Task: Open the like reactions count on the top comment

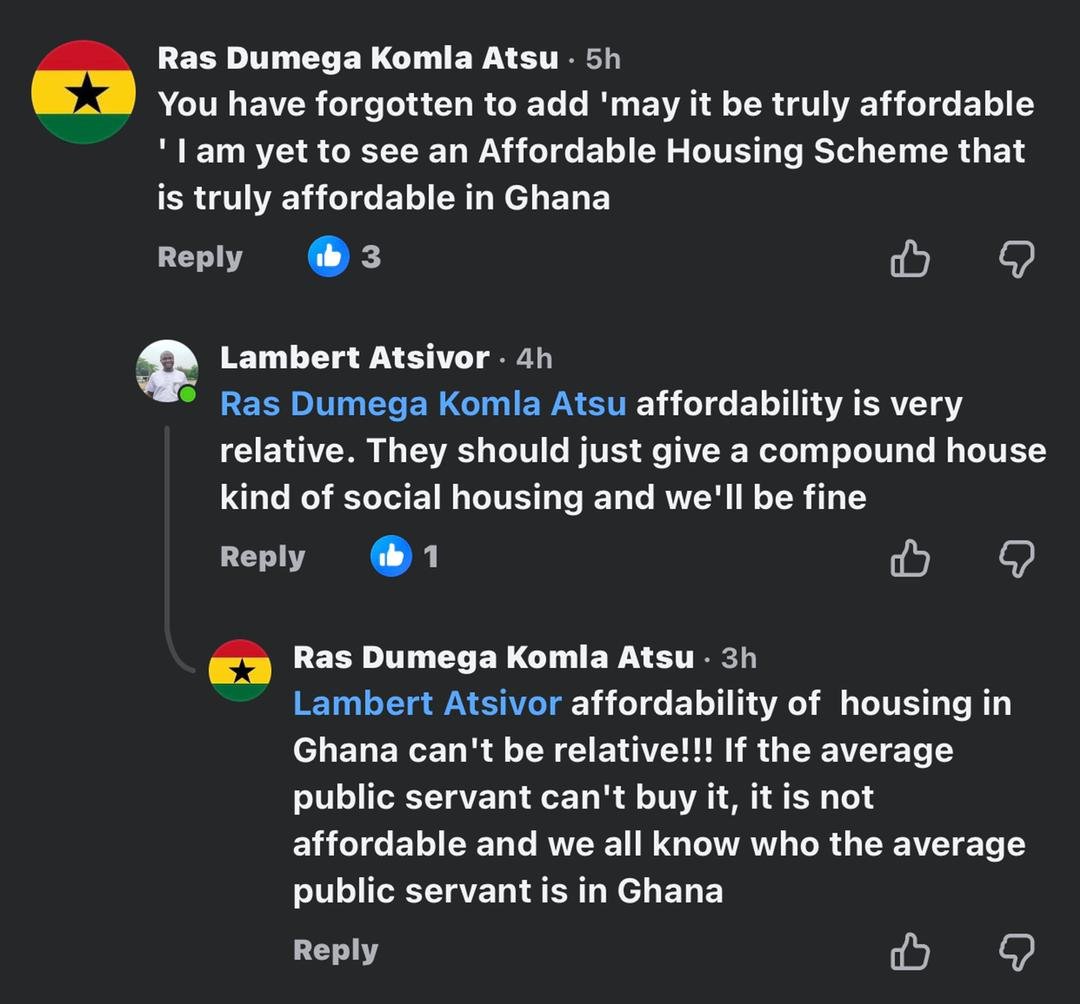Action: click(343, 257)
